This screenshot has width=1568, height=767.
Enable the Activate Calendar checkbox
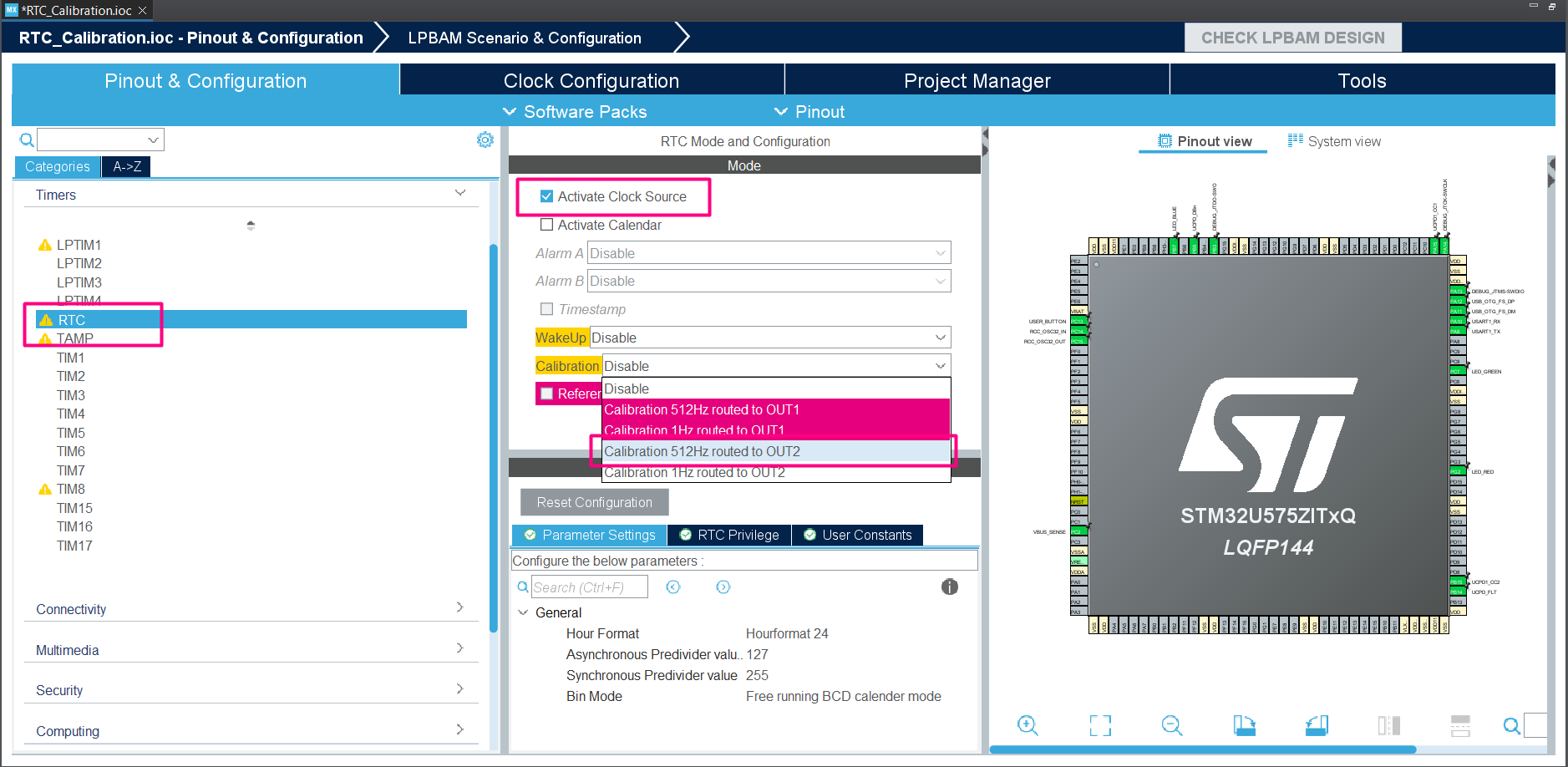click(x=547, y=224)
